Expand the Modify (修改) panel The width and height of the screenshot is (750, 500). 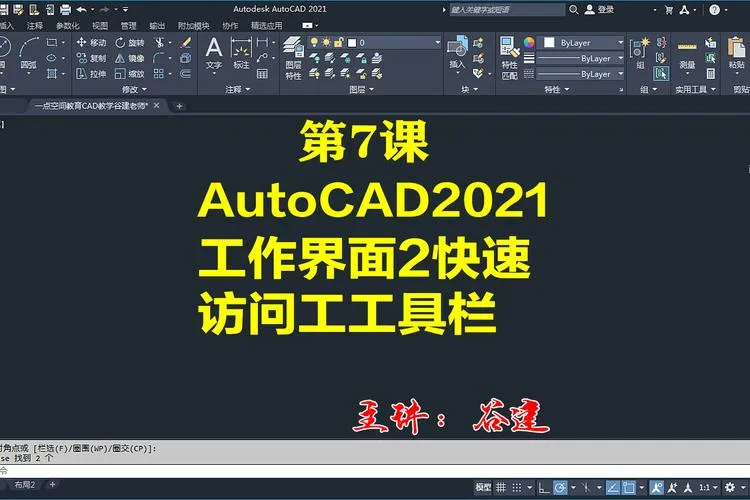coord(134,89)
